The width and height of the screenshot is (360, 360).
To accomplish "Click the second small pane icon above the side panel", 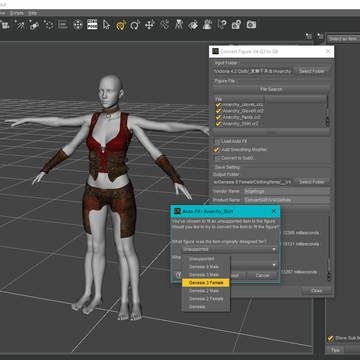I will tap(320, 36).
